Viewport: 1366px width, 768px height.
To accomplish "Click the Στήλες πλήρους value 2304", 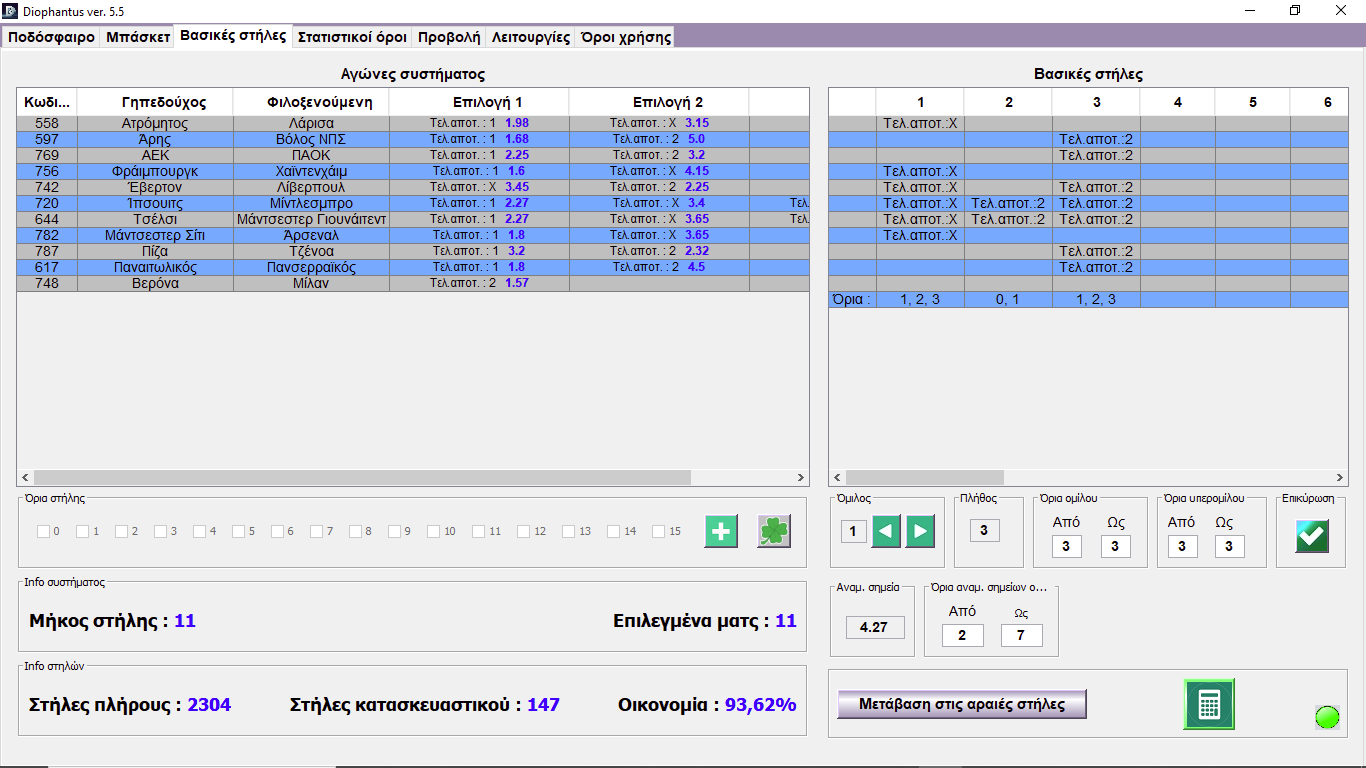I will tap(209, 705).
